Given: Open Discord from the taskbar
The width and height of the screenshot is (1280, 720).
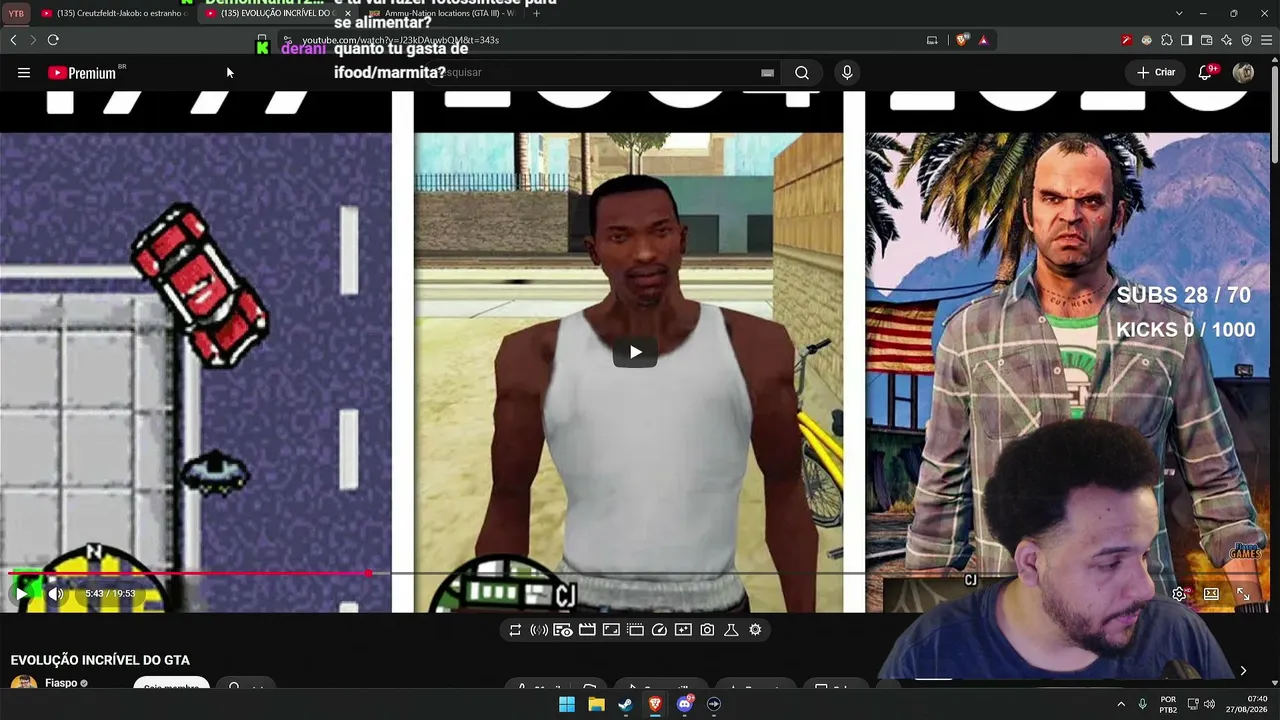Looking at the screenshot, I should tap(685, 704).
